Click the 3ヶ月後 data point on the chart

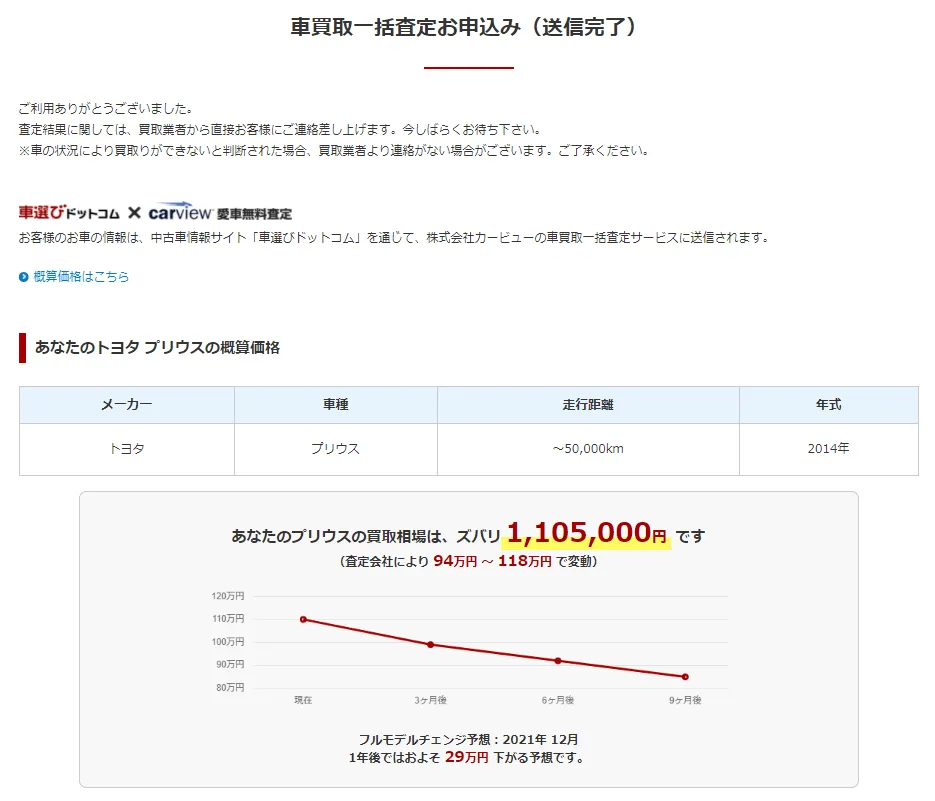[x=431, y=645]
